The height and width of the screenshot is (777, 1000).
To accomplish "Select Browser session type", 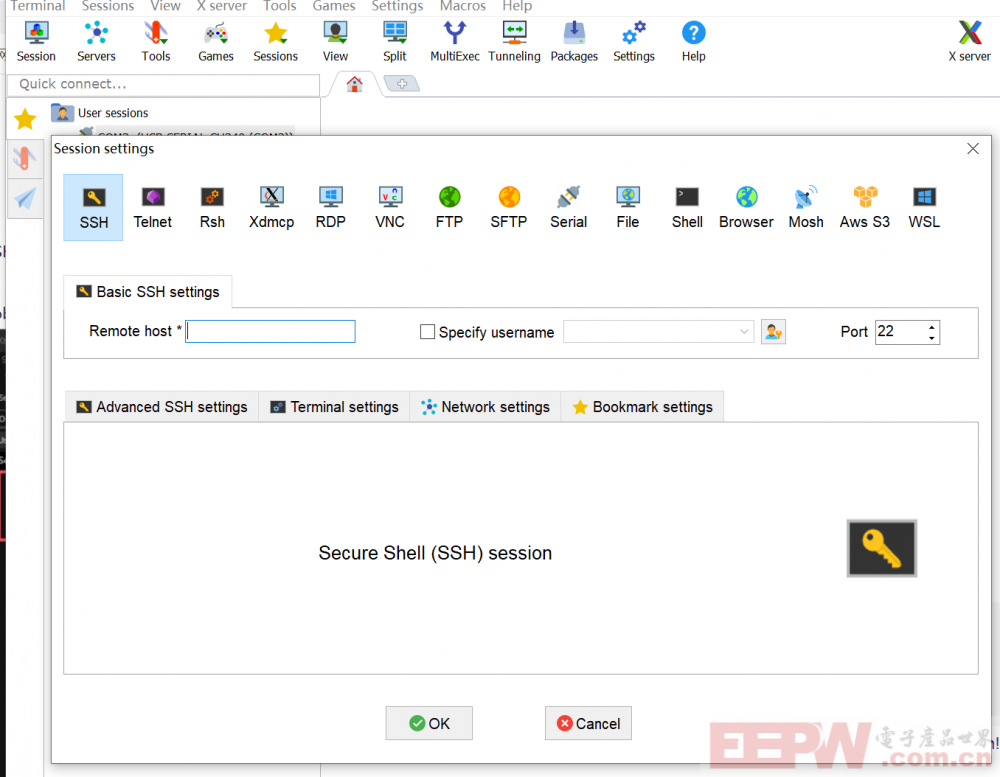I will pyautogui.click(x=746, y=207).
